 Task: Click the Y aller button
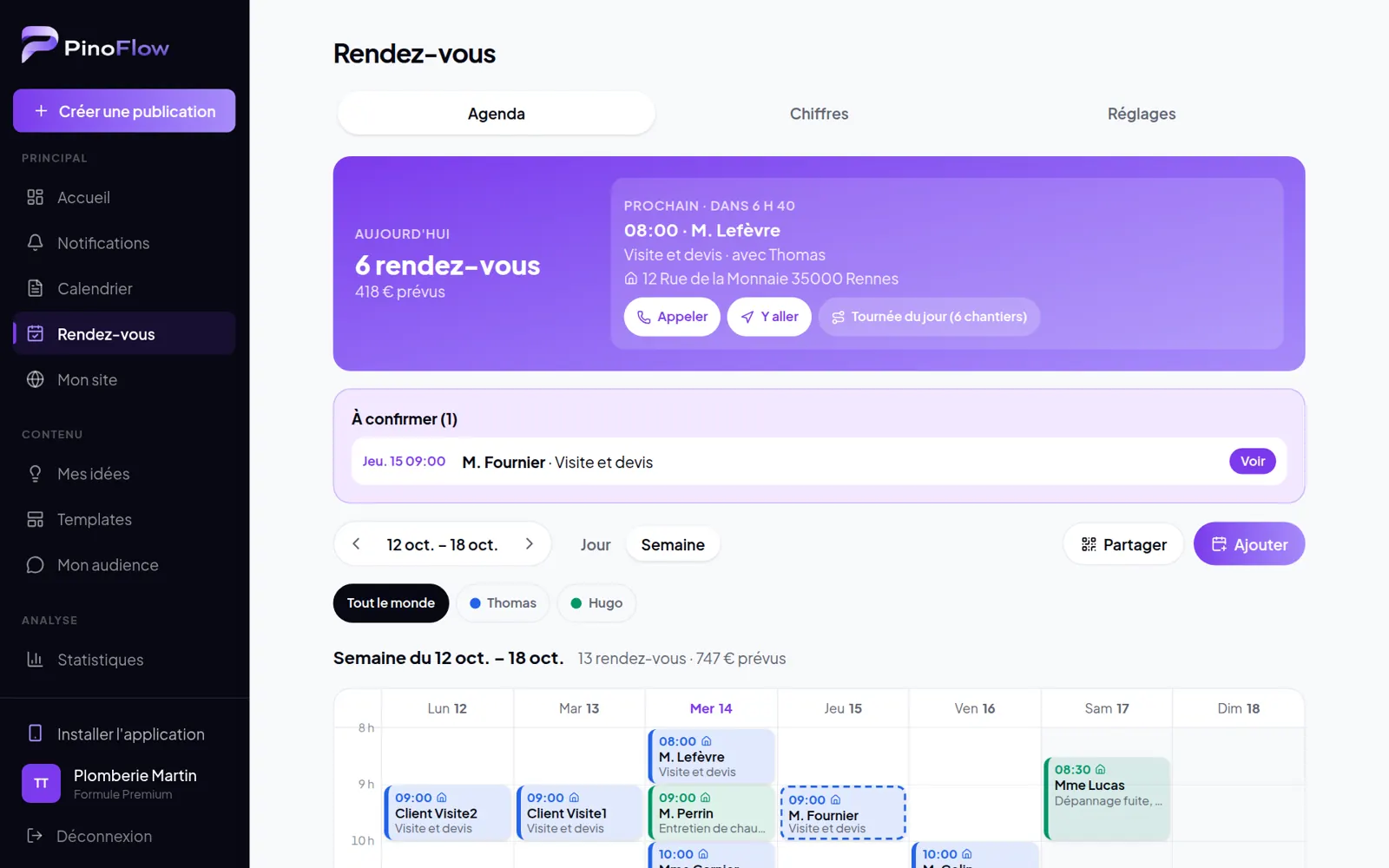pos(769,317)
